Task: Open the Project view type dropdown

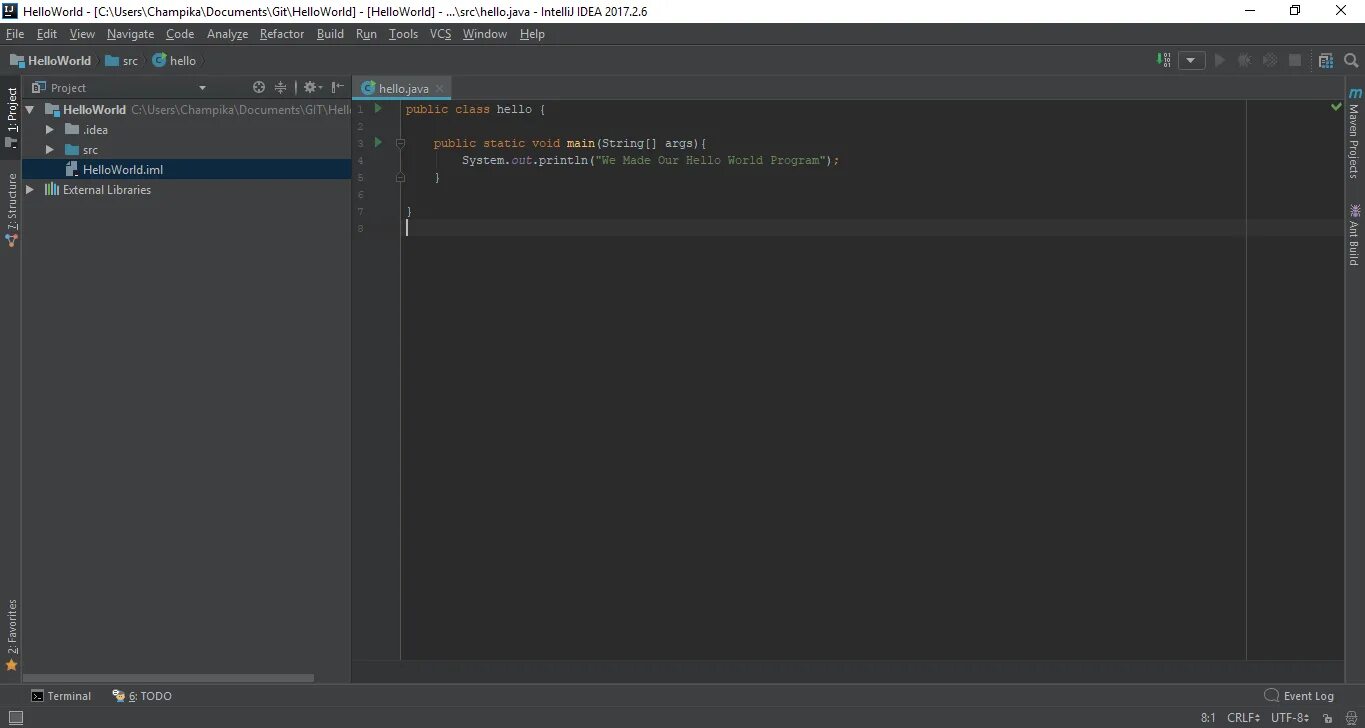Action: pos(202,88)
